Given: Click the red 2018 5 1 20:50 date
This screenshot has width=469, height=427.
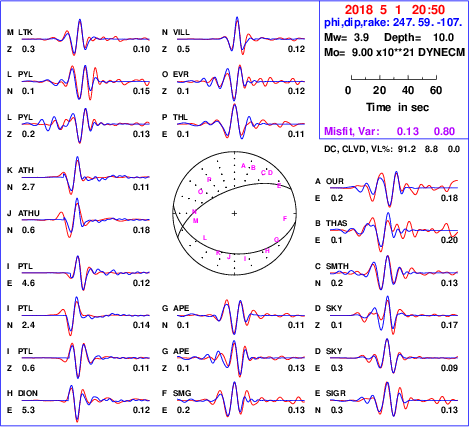Looking at the screenshot, I should [395, 10].
